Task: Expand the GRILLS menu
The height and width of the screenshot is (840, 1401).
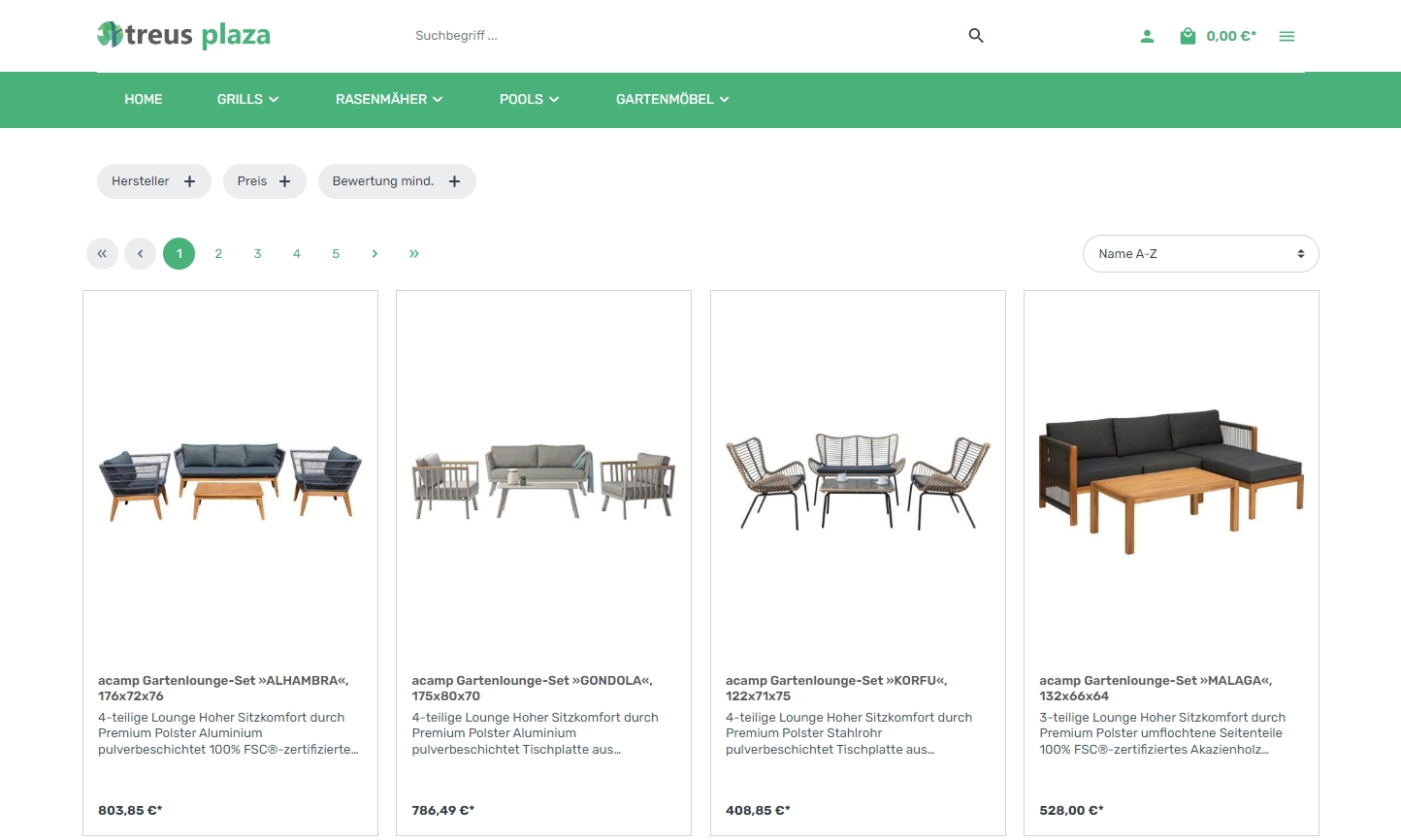Action: coord(247,99)
